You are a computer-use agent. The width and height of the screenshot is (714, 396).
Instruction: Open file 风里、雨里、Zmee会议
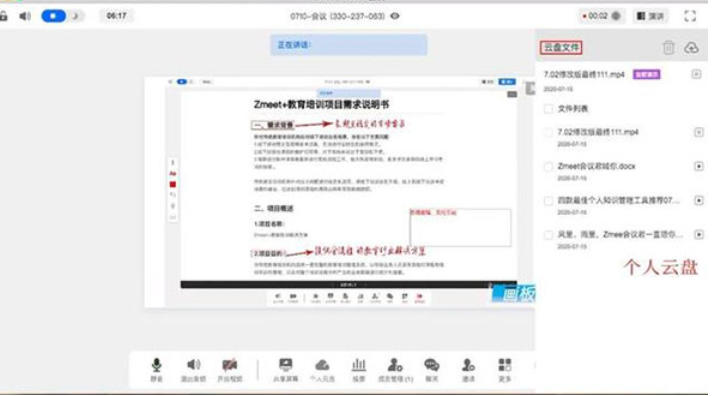tap(620, 234)
